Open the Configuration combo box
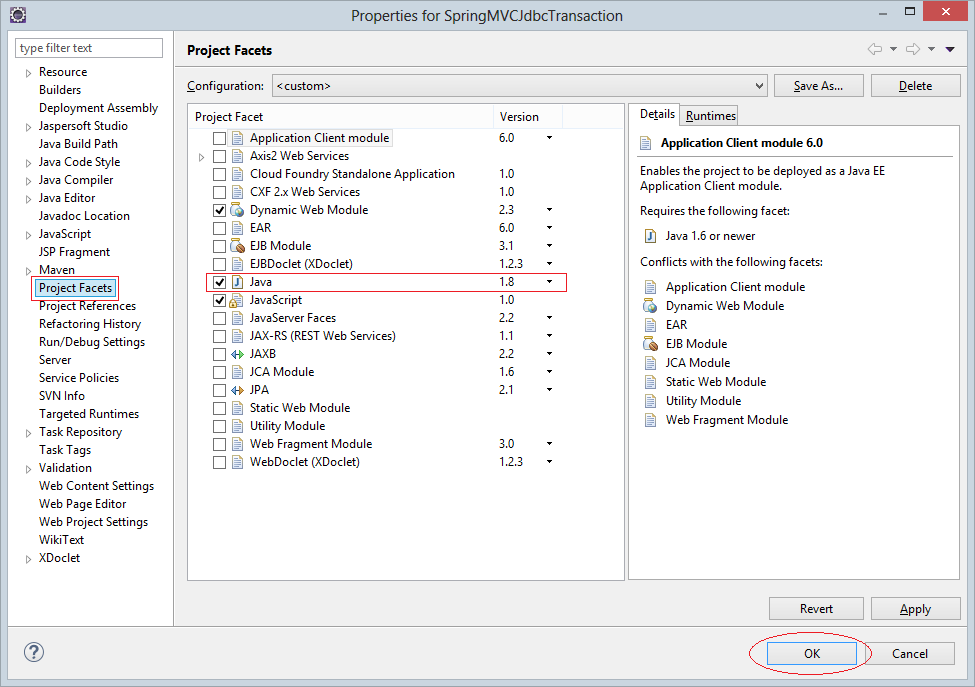Screen dimensions: 975x687 tap(520, 86)
